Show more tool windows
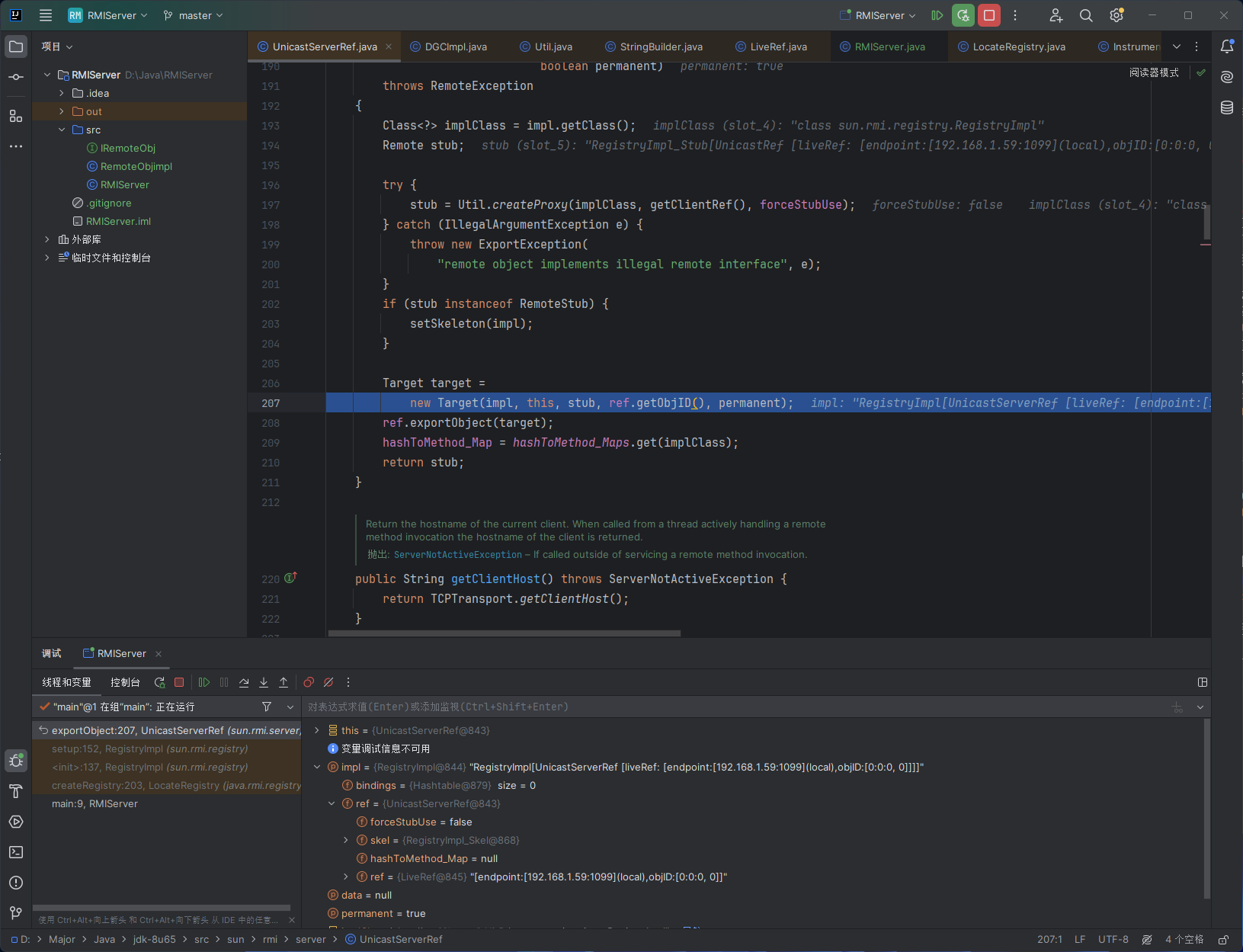Screen dimensions: 1243x952 coord(16,146)
